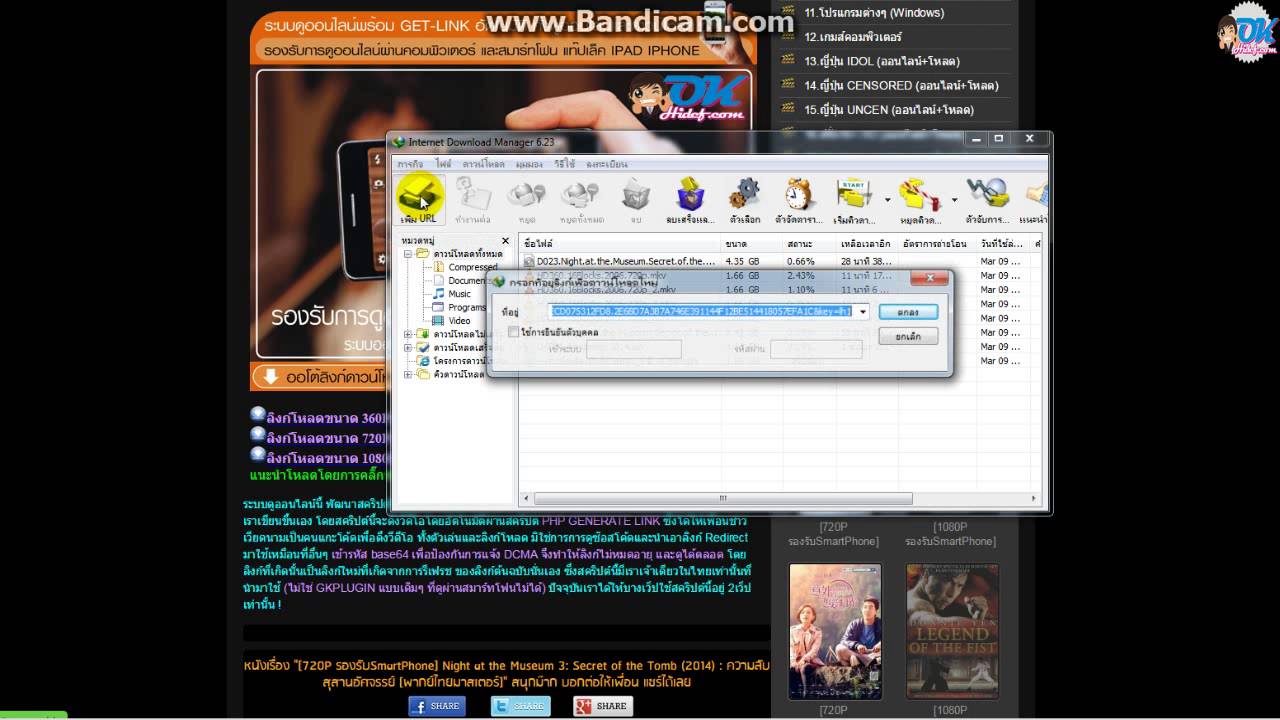
Task: Select the Music category
Action: point(459,294)
